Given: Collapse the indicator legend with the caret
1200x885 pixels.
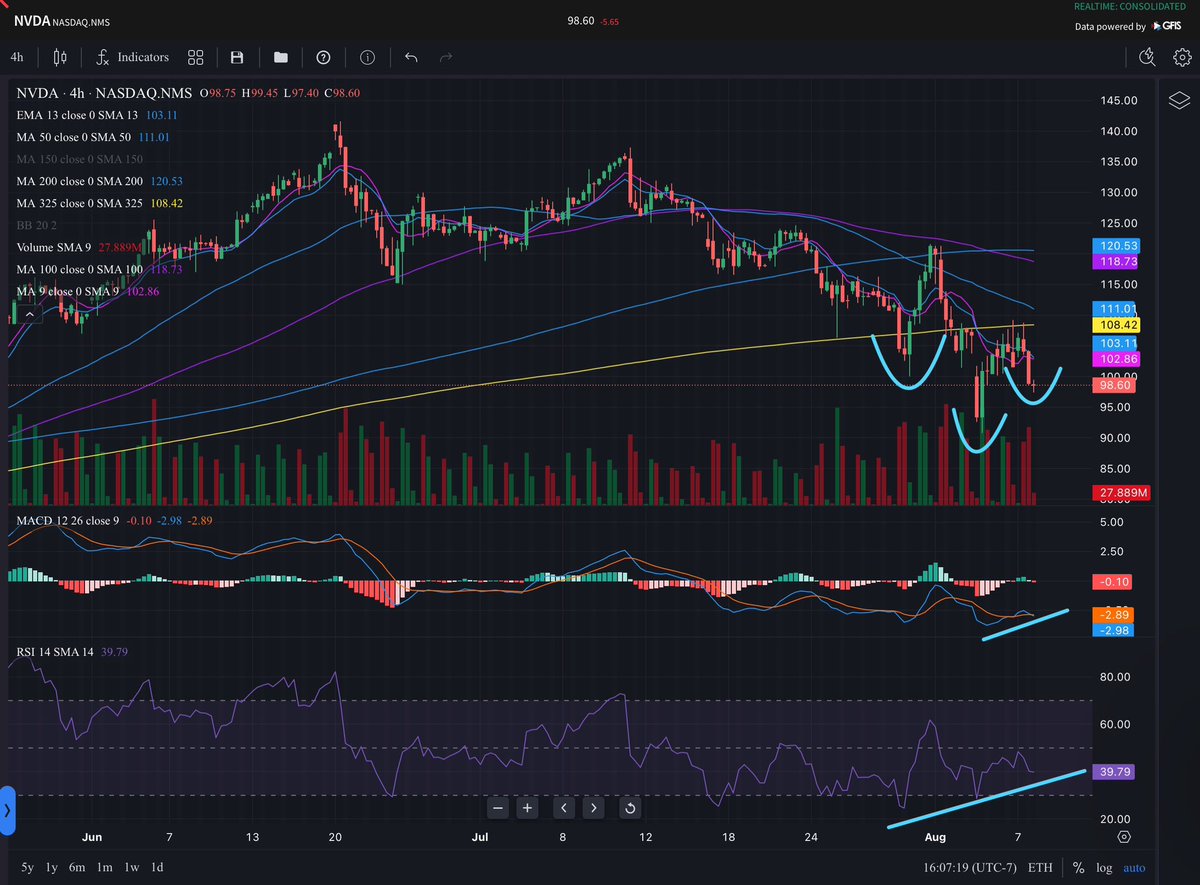Looking at the screenshot, I should pos(29,314).
